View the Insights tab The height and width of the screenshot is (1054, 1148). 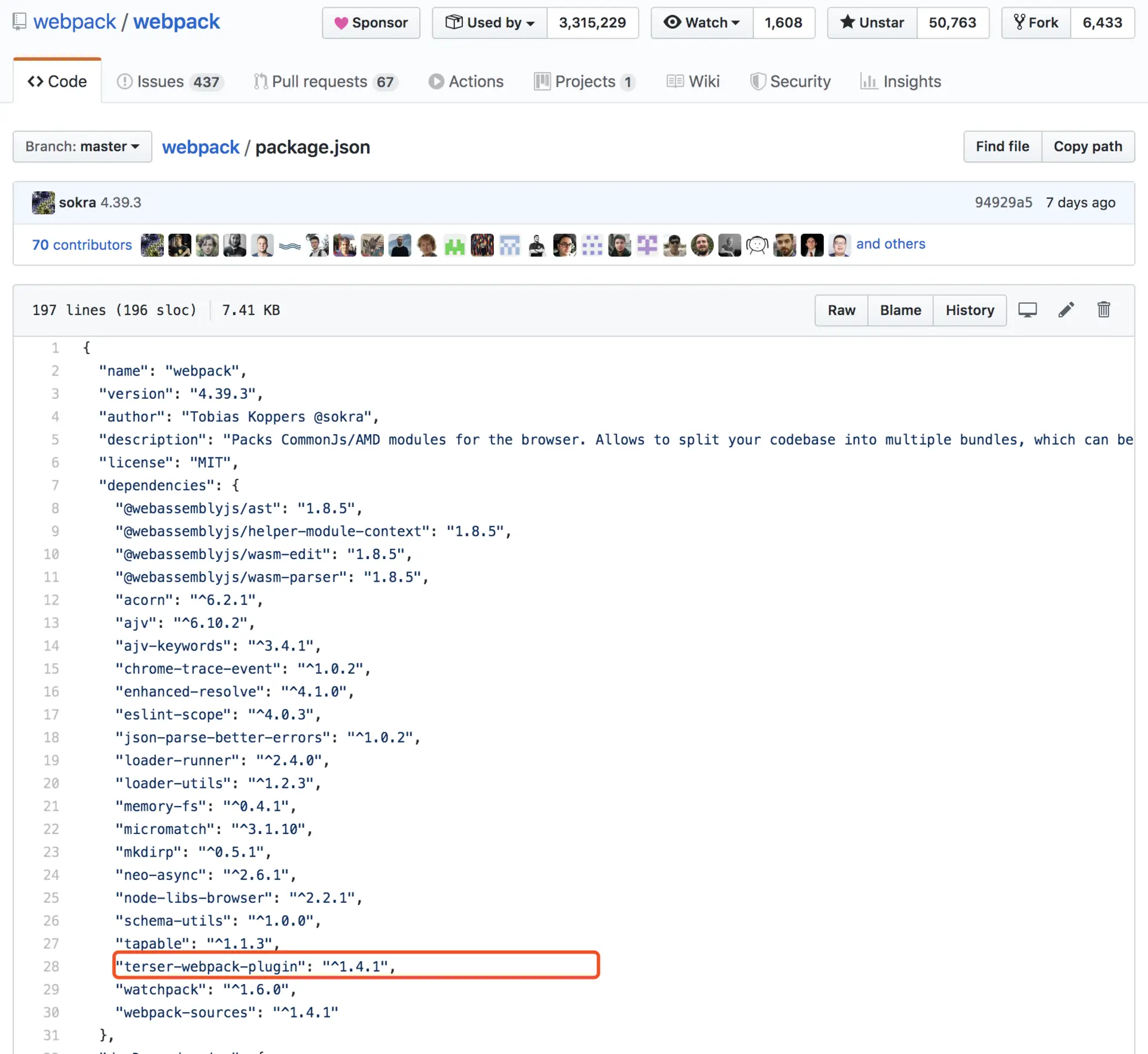coord(900,81)
